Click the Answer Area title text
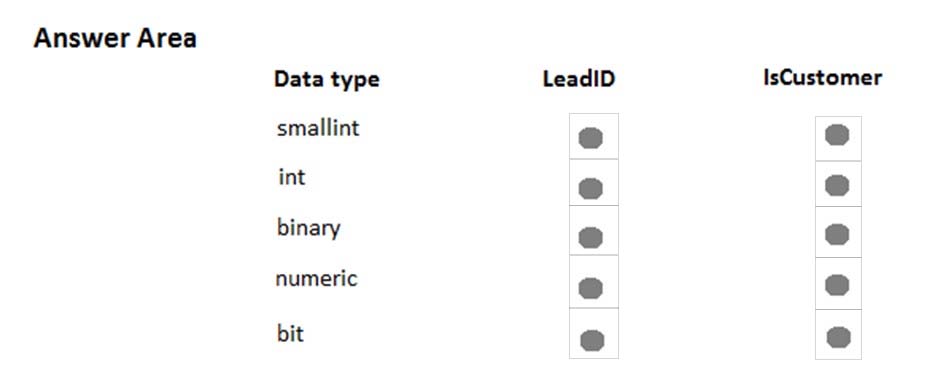The height and width of the screenshot is (379, 927). 115,38
